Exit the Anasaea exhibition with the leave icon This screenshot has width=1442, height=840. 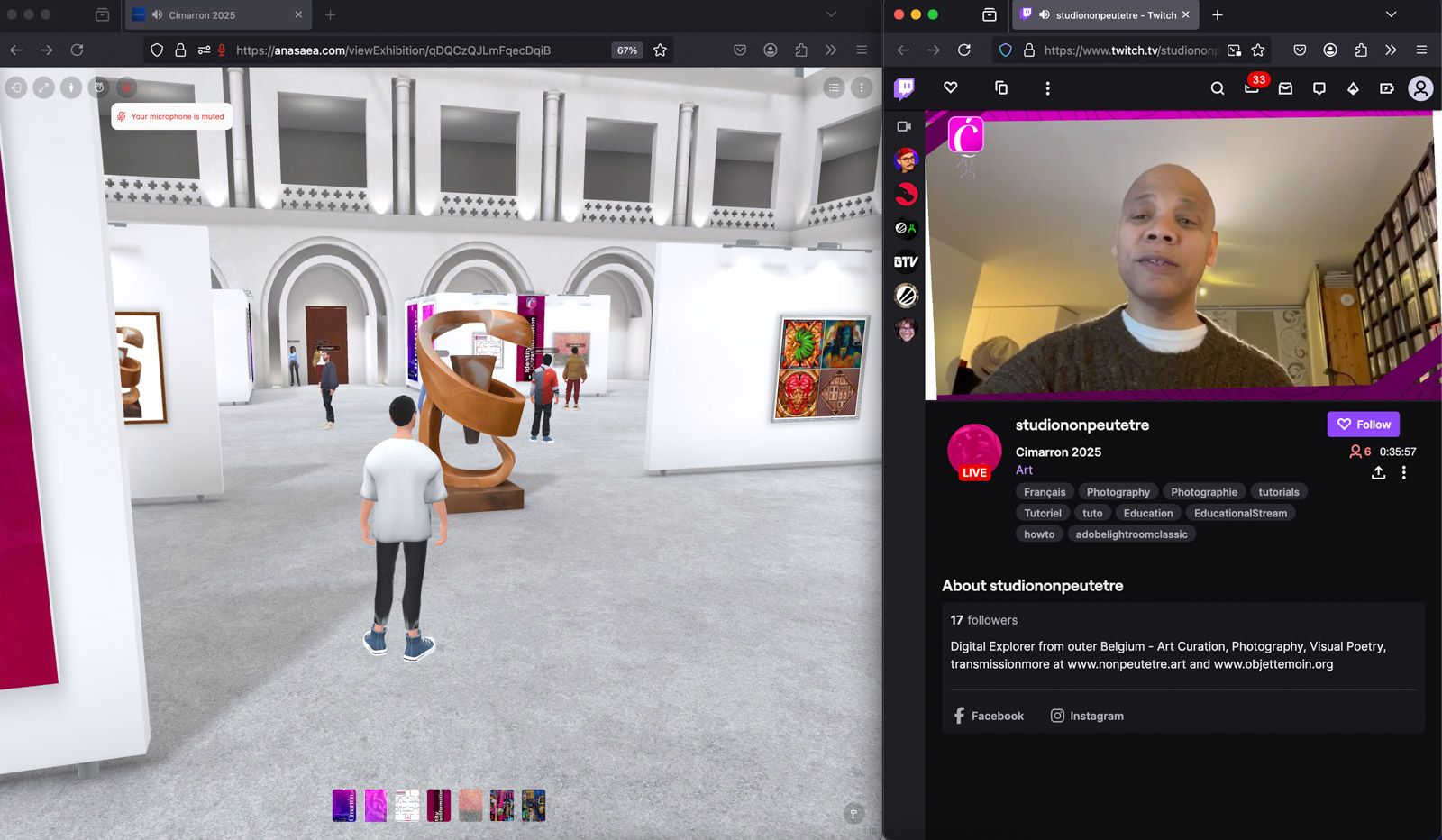[15, 87]
